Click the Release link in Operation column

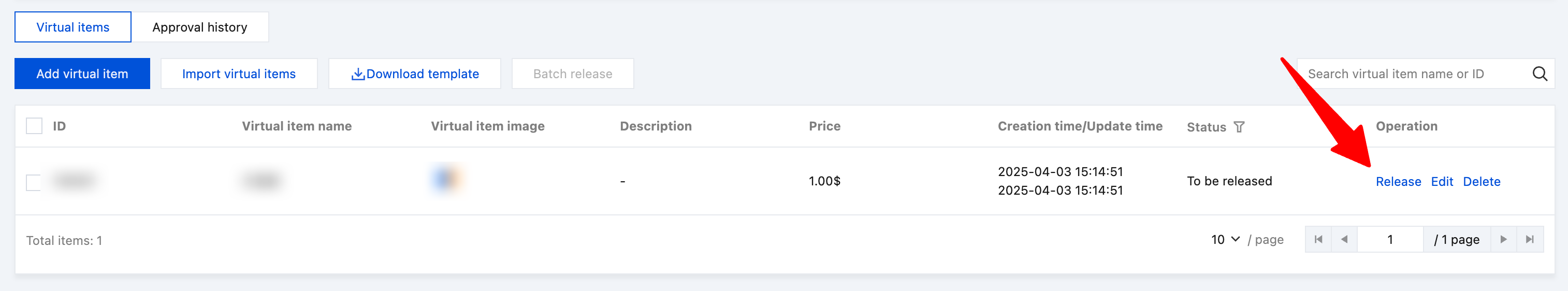pos(1398,181)
